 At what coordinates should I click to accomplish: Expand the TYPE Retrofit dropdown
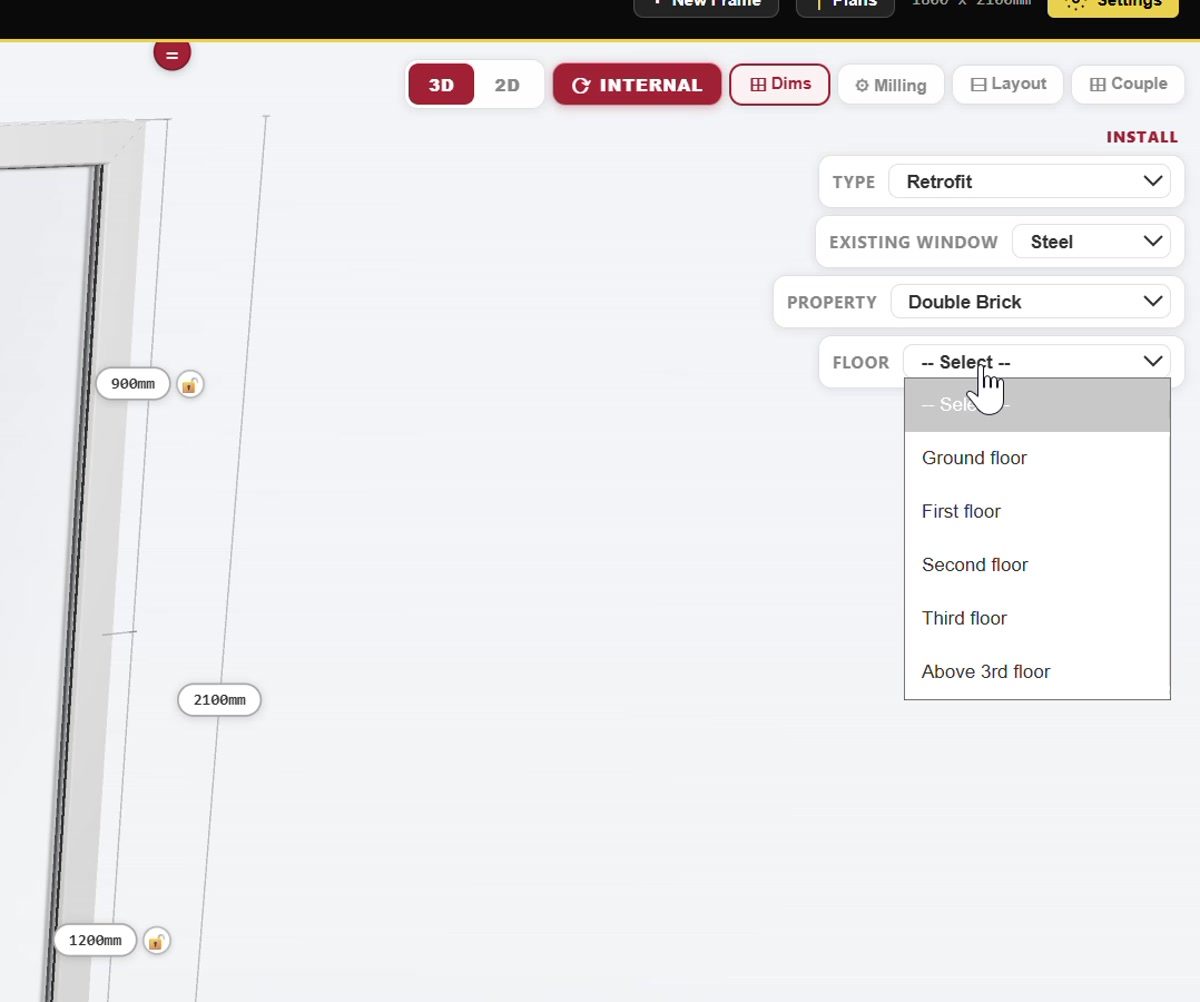tap(1029, 182)
